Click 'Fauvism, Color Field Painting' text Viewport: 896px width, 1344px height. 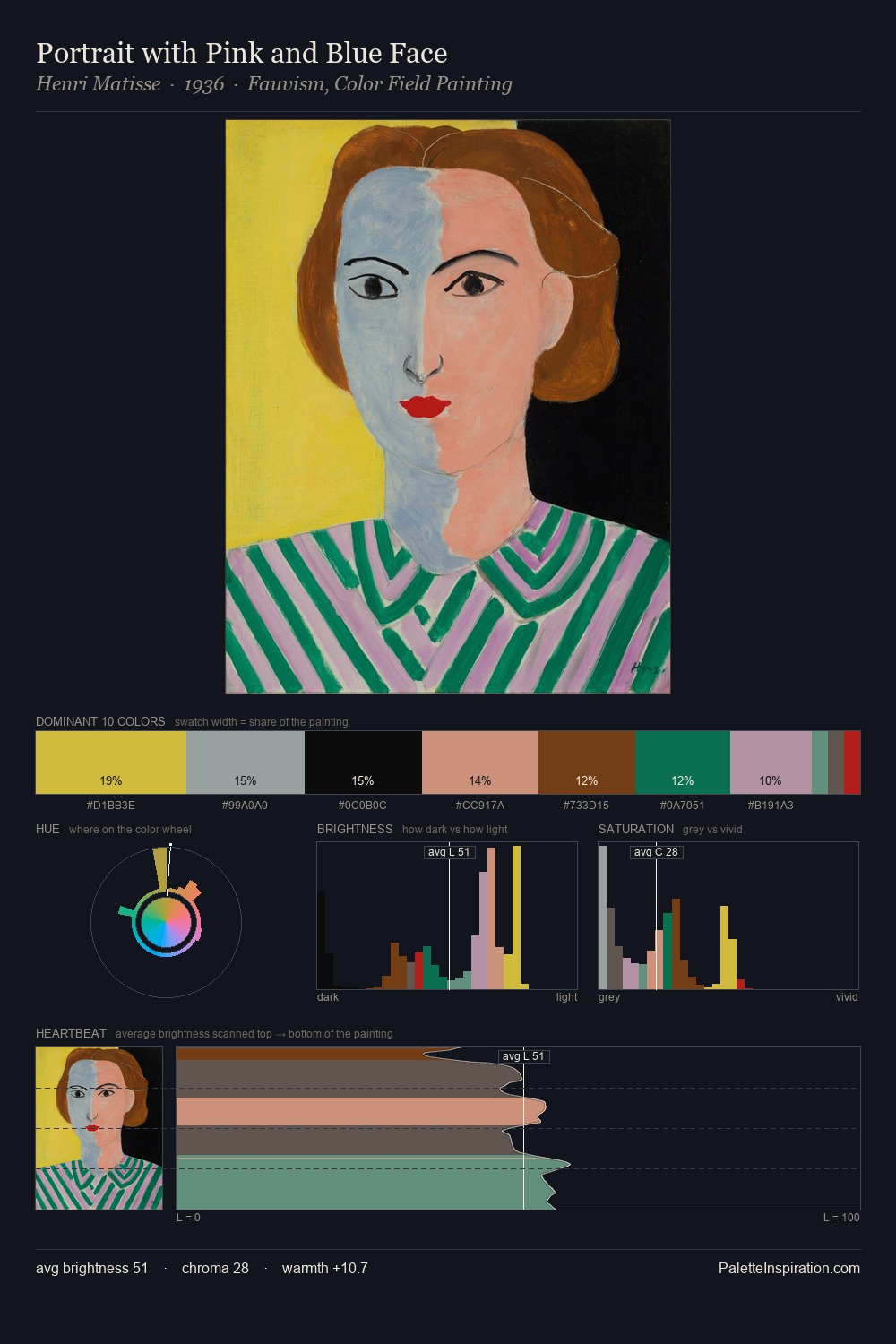click(380, 84)
